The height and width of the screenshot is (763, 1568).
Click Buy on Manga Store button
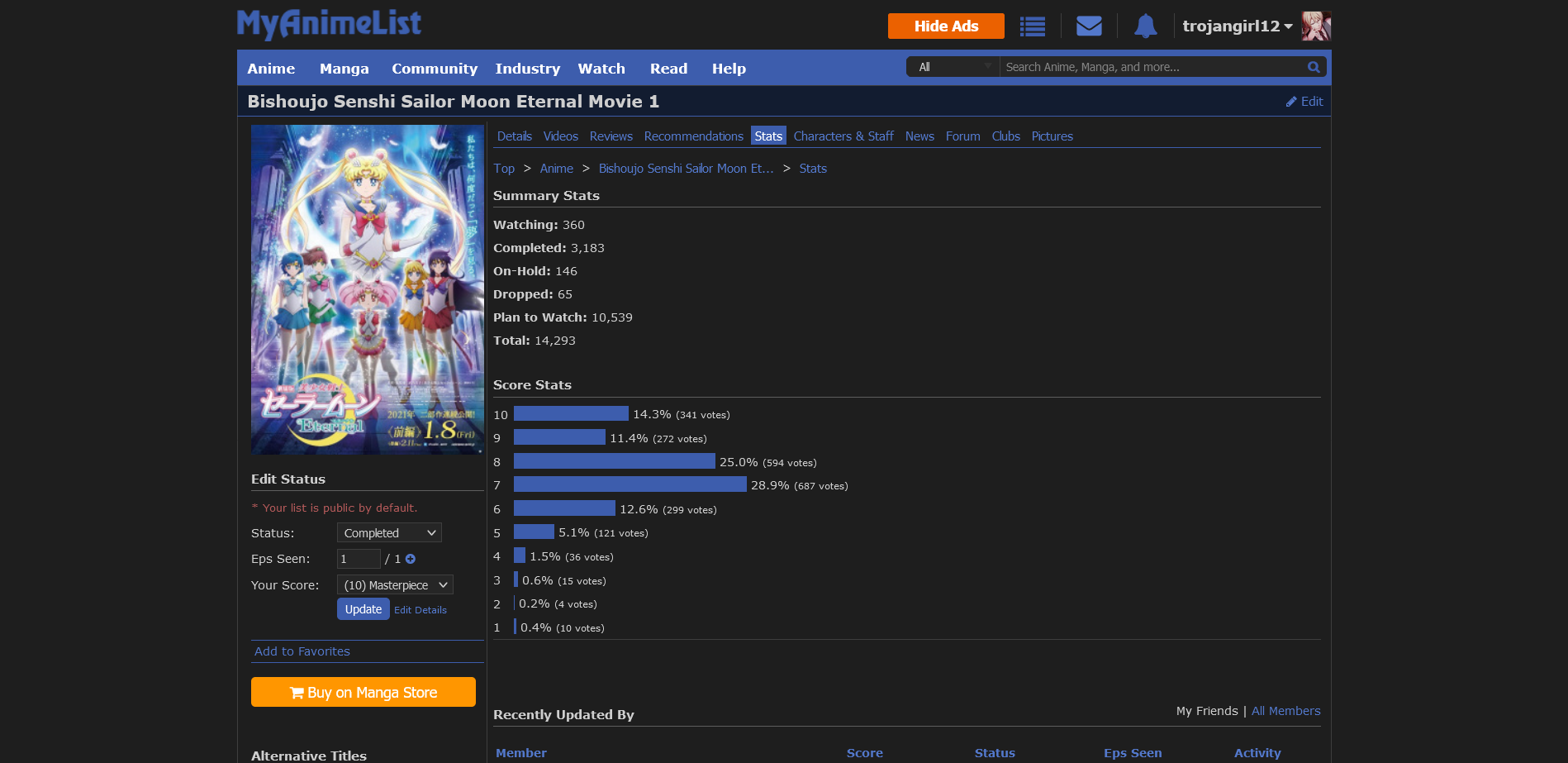pyautogui.click(x=363, y=692)
